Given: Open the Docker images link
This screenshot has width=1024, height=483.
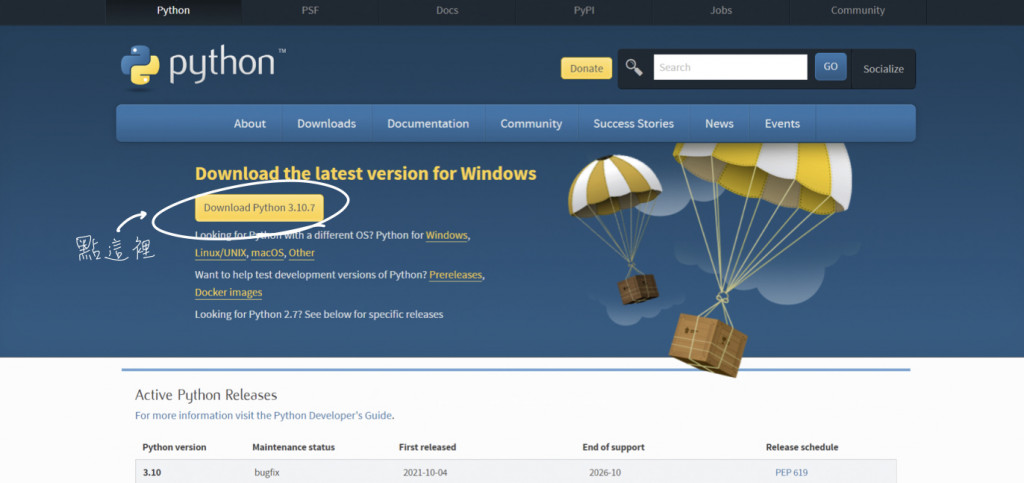Looking at the screenshot, I should coord(229,292).
